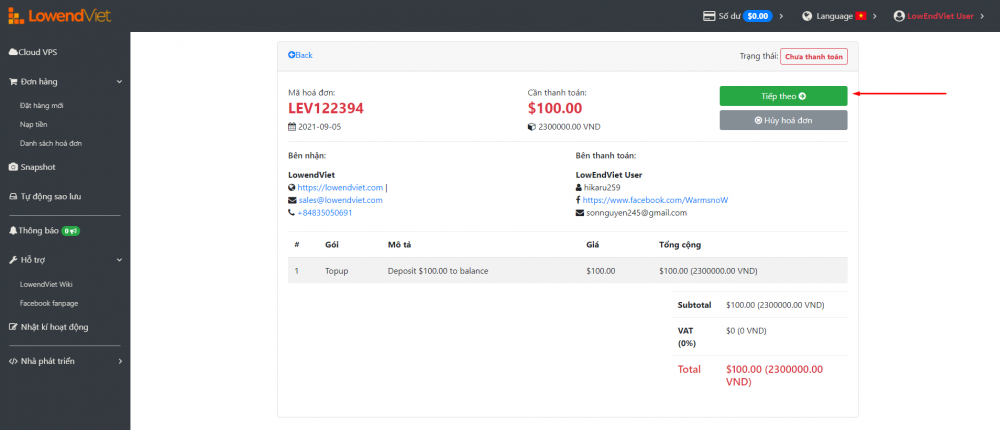This screenshot has height=430, width=1000.
Task: Click the red Total amount value
Action: tap(774, 376)
